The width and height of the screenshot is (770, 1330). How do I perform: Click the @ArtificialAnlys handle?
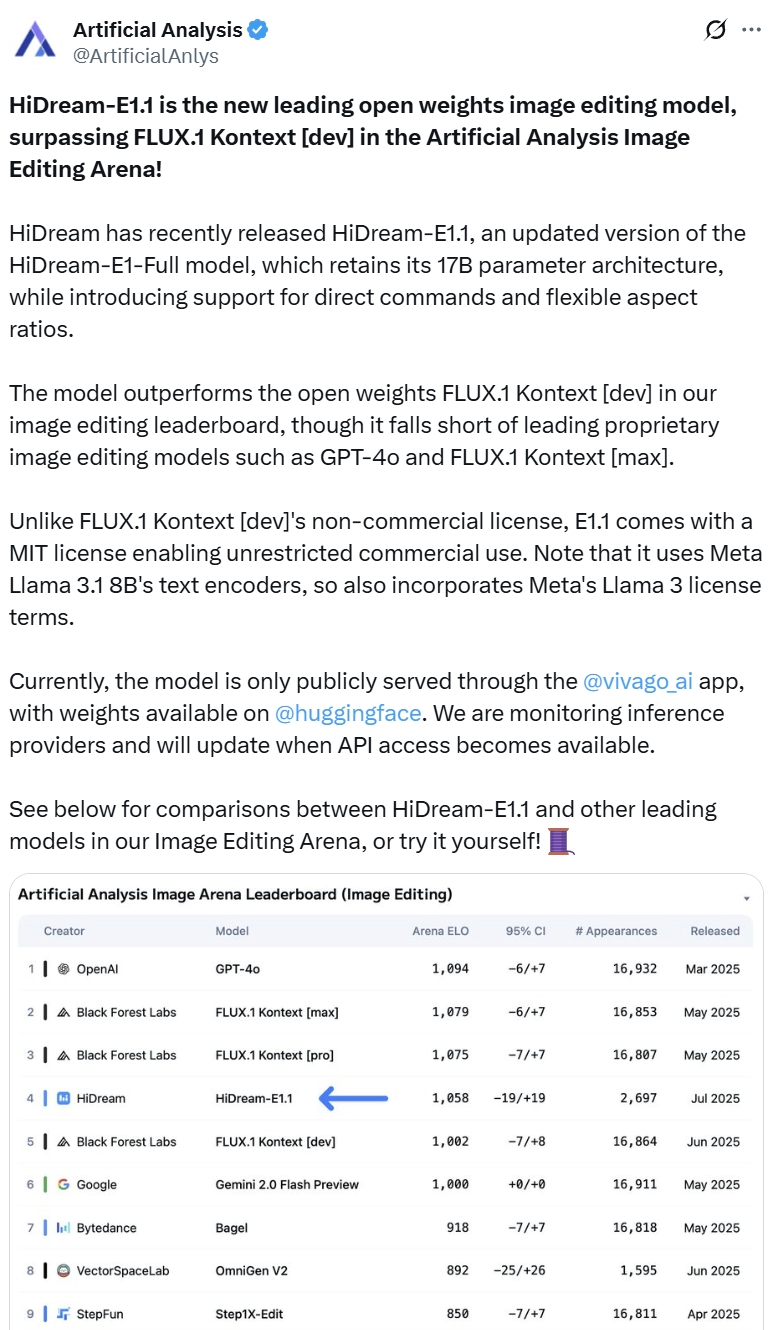pyautogui.click(x=146, y=56)
